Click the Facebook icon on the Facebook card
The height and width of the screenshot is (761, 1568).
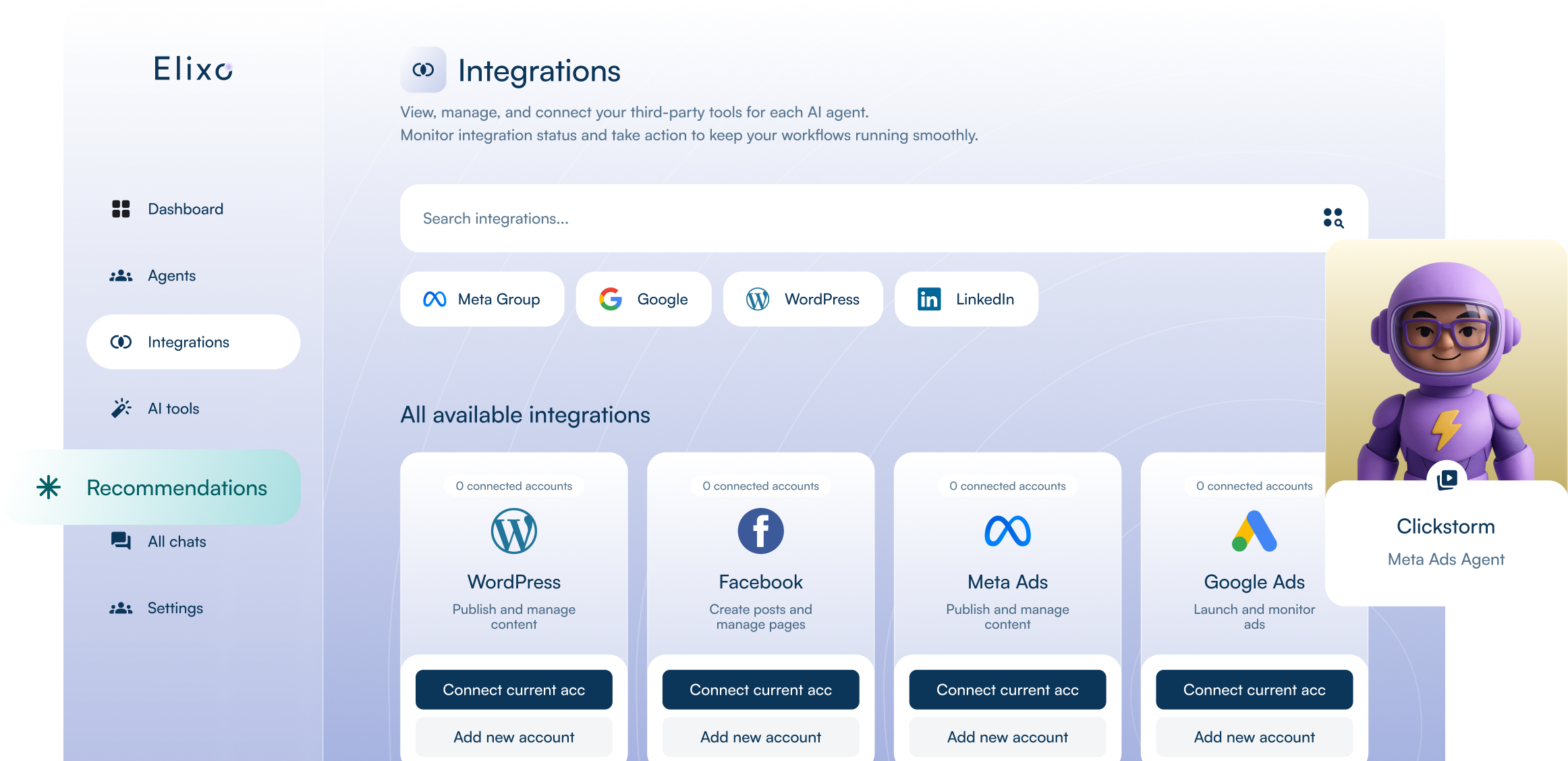[x=760, y=531]
